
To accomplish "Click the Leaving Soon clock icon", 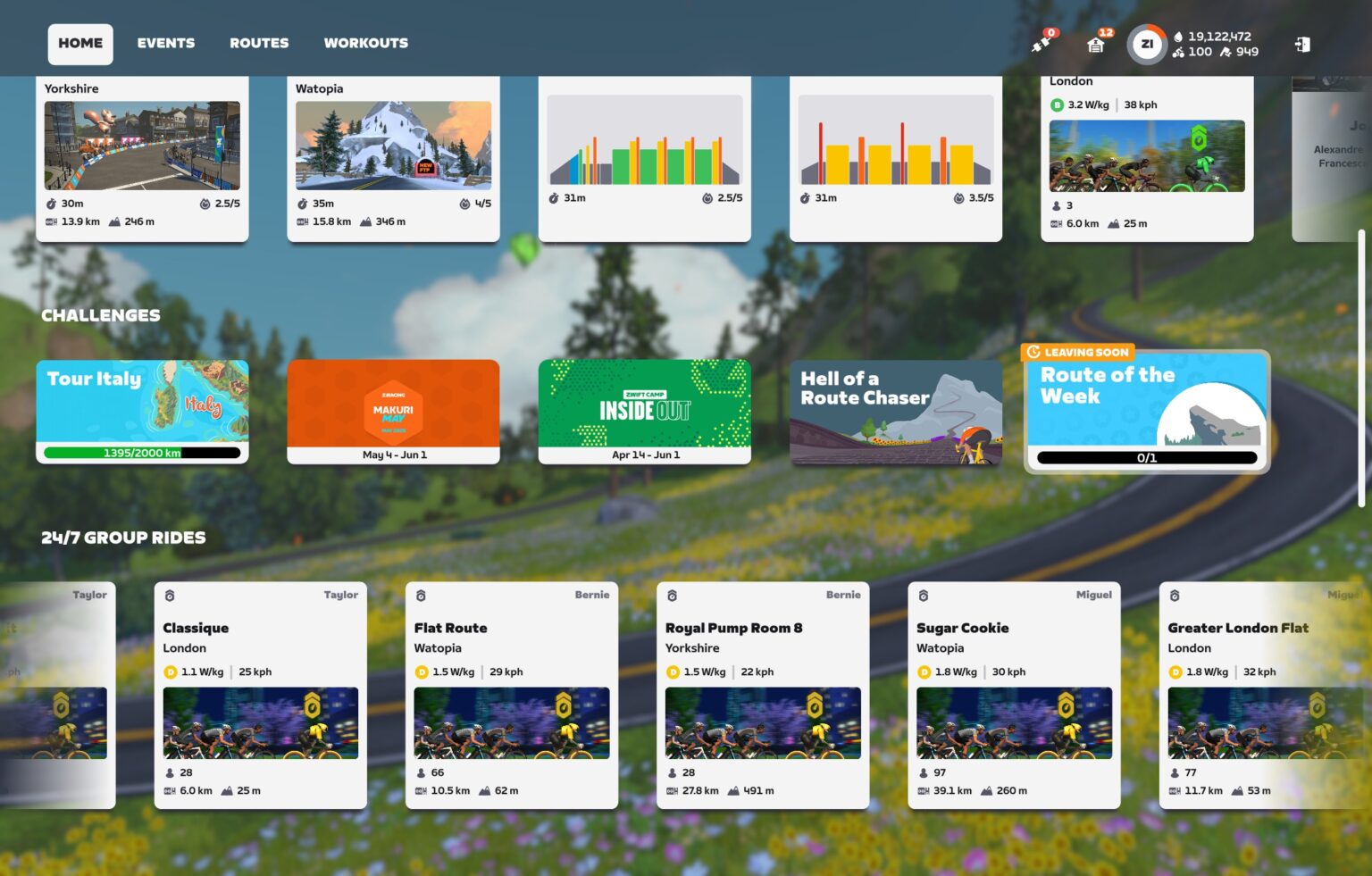I will coord(1033,352).
